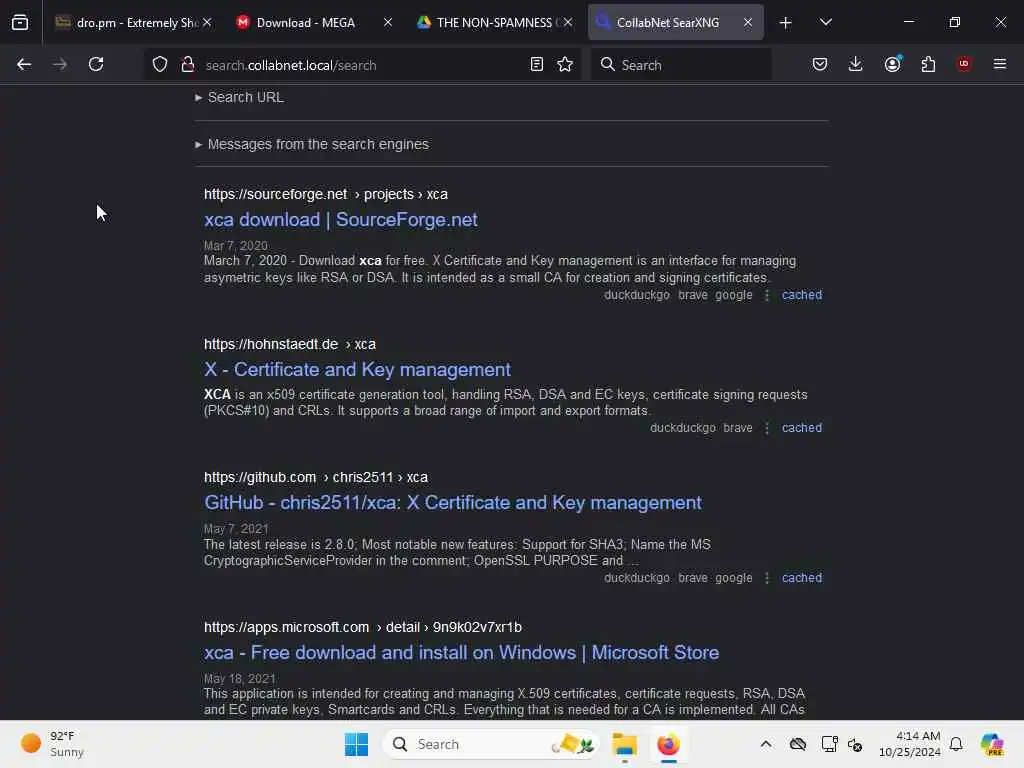Open cached version of SourceForge result

(802, 295)
